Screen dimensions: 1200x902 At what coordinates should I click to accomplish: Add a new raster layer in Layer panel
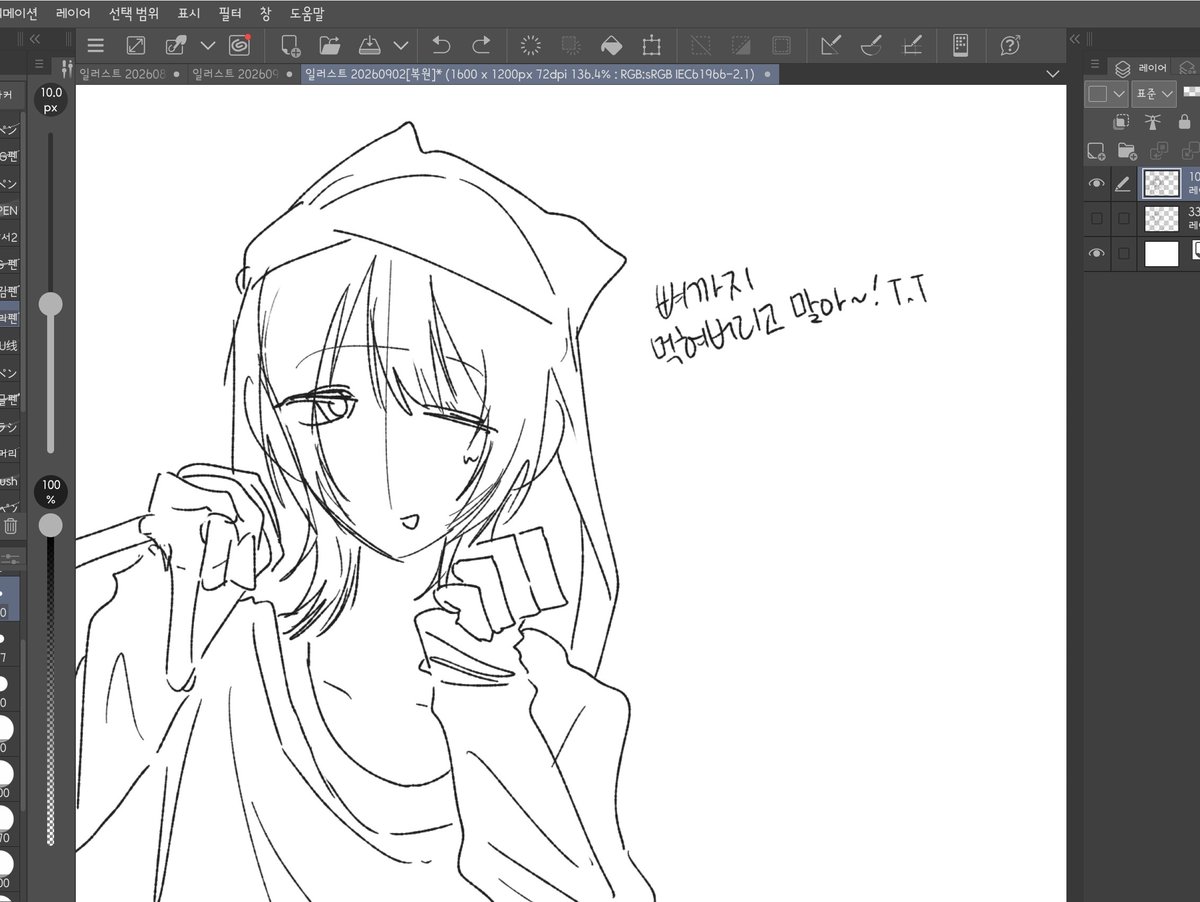(1096, 151)
